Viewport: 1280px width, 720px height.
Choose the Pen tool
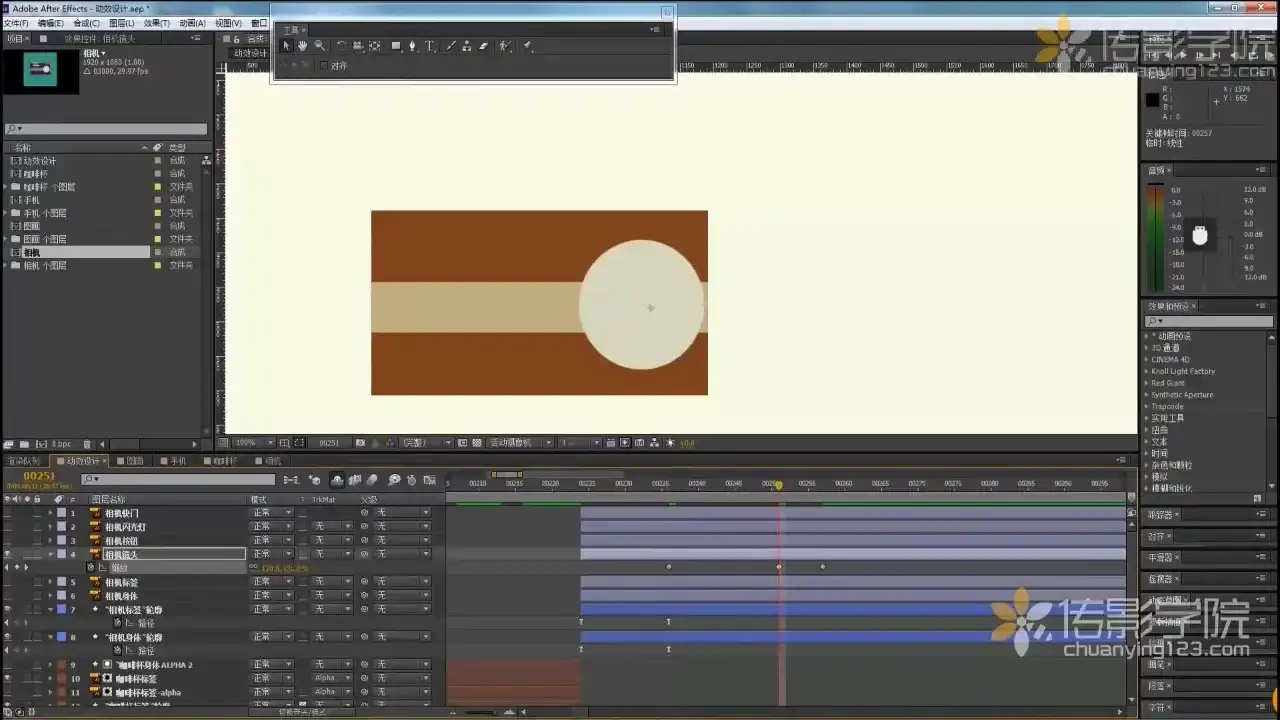click(x=412, y=46)
